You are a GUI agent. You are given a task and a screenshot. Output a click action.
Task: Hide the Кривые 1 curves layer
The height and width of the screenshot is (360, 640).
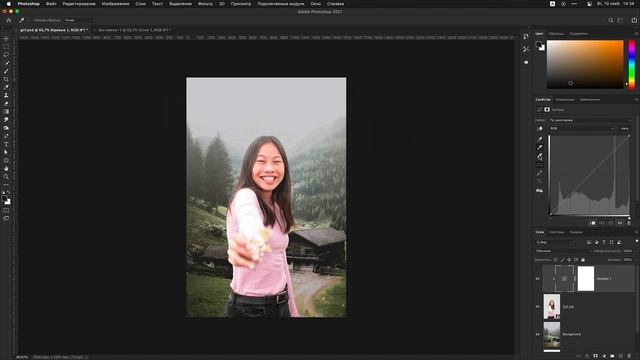click(x=538, y=279)
